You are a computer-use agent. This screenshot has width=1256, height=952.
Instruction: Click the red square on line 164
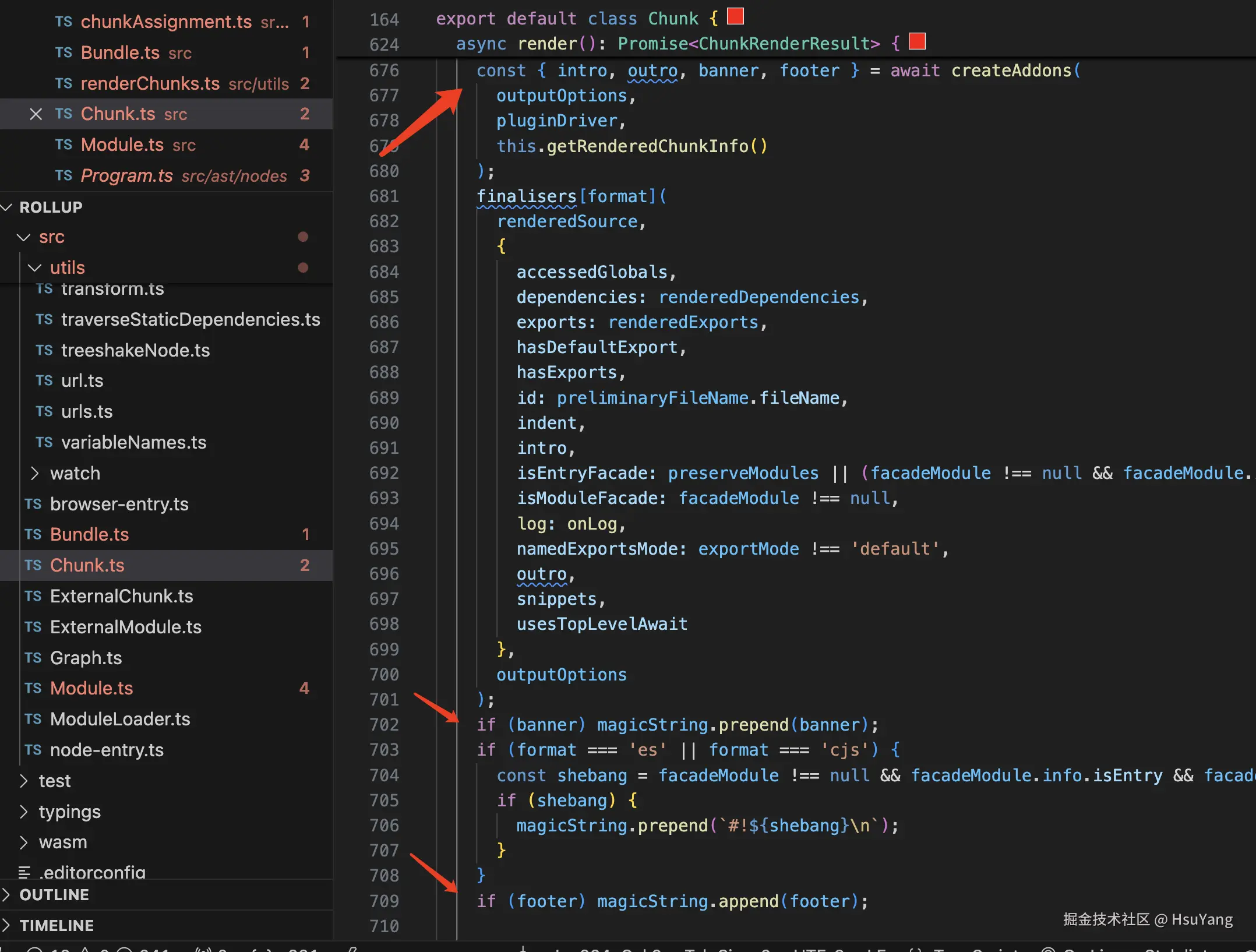735,16
